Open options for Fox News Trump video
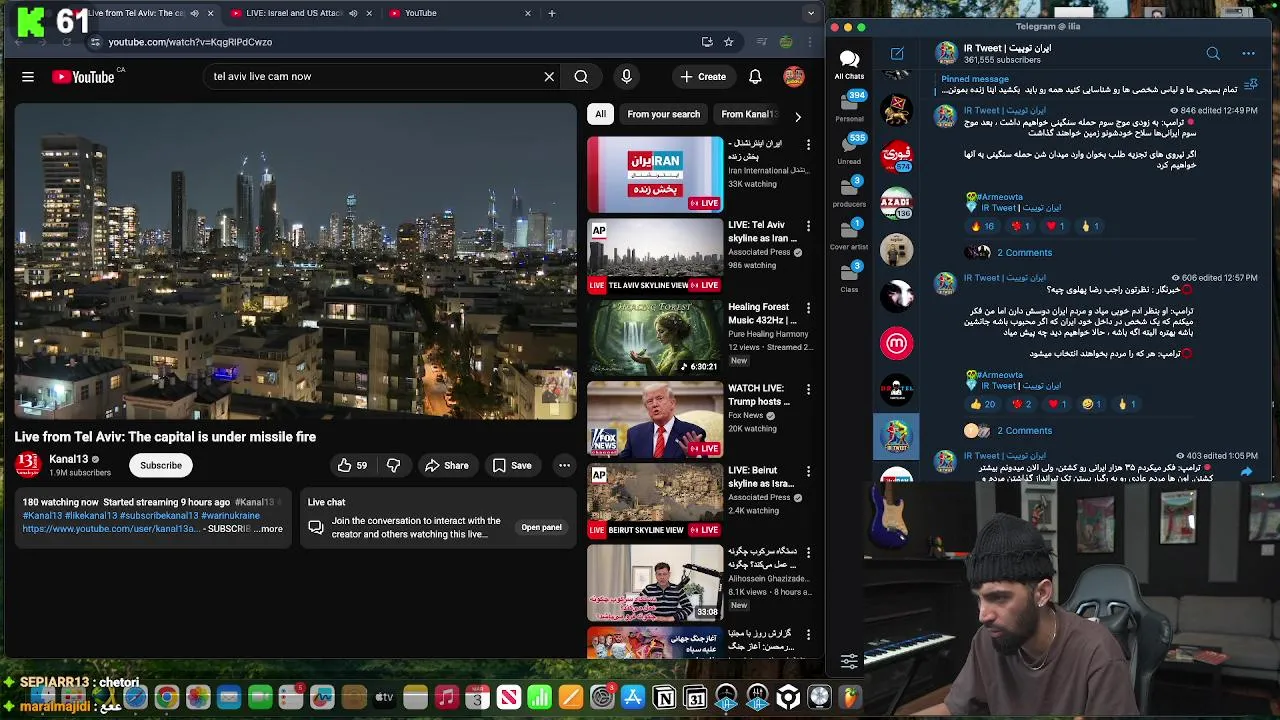 click(x=808, y=389)
